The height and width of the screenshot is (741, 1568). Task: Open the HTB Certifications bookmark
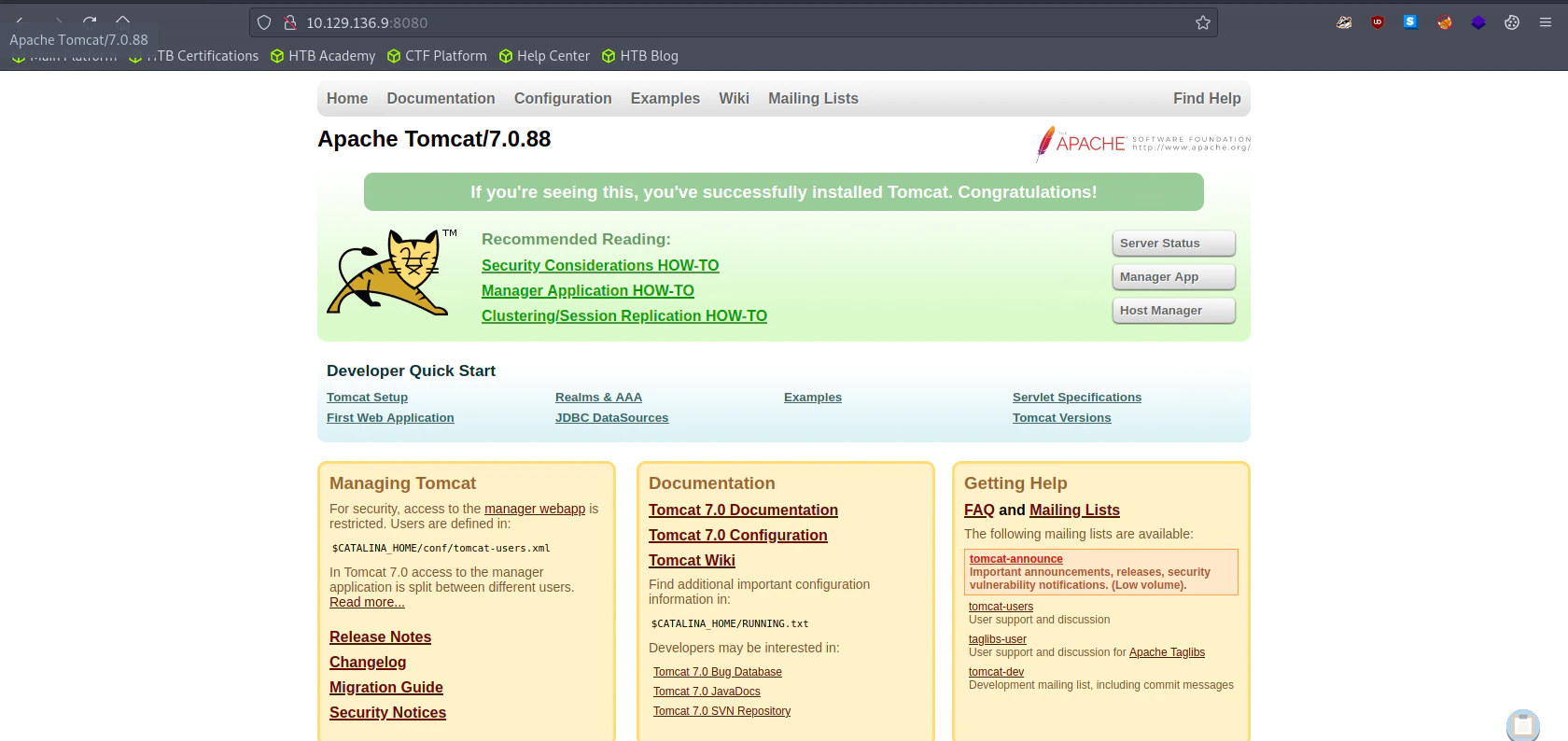(x=194, y=56)
